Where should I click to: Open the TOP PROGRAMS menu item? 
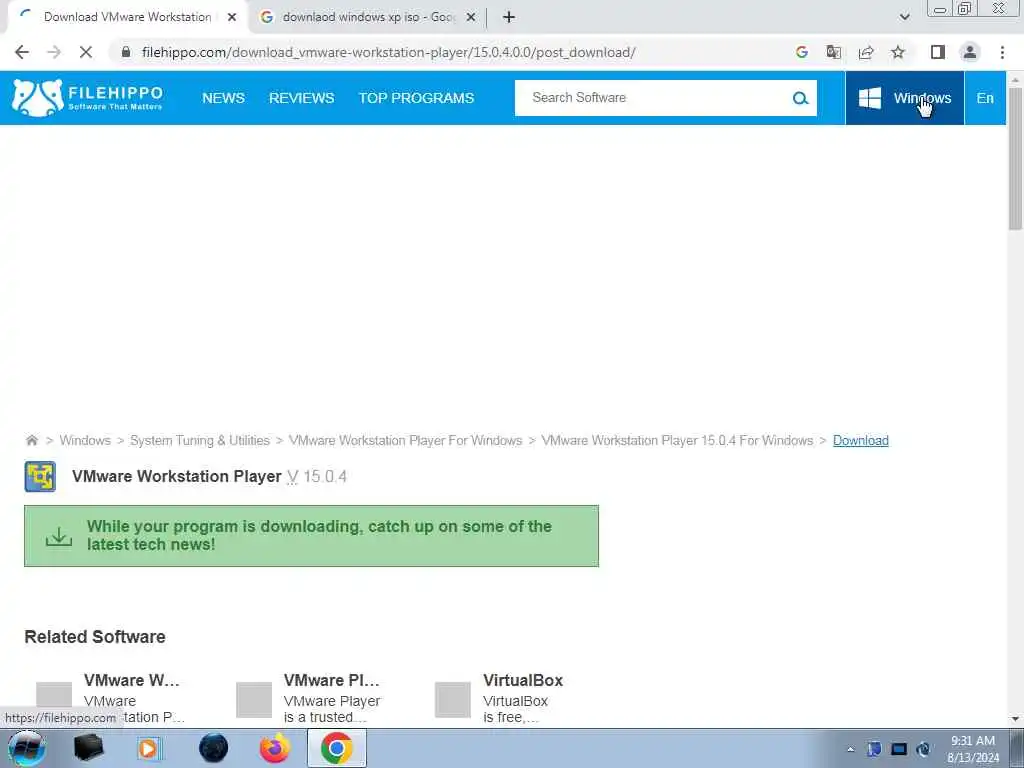(416, 98)
